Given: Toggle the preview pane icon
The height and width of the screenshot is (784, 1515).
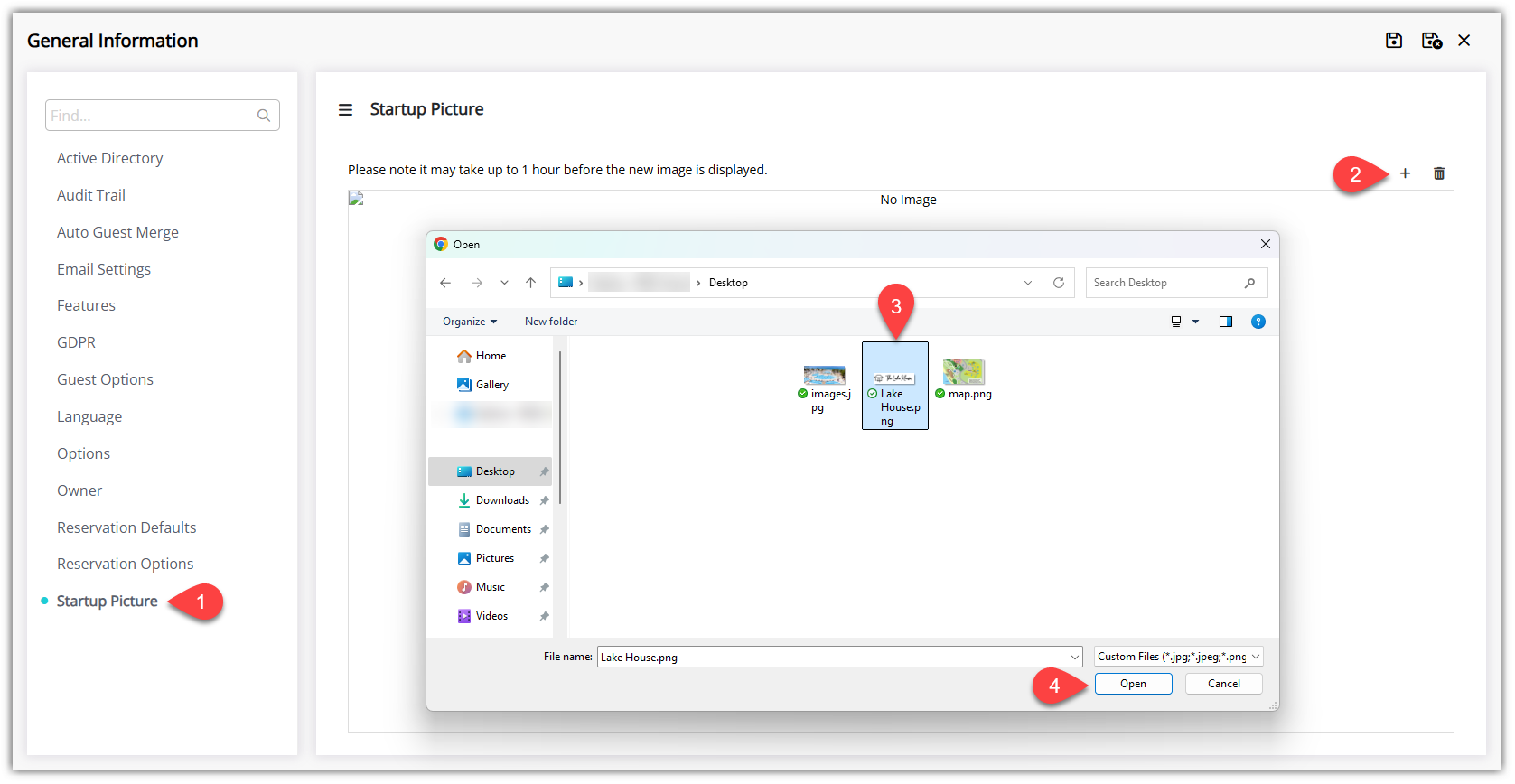Looking at the screenshot, I should coord(1226,322).
